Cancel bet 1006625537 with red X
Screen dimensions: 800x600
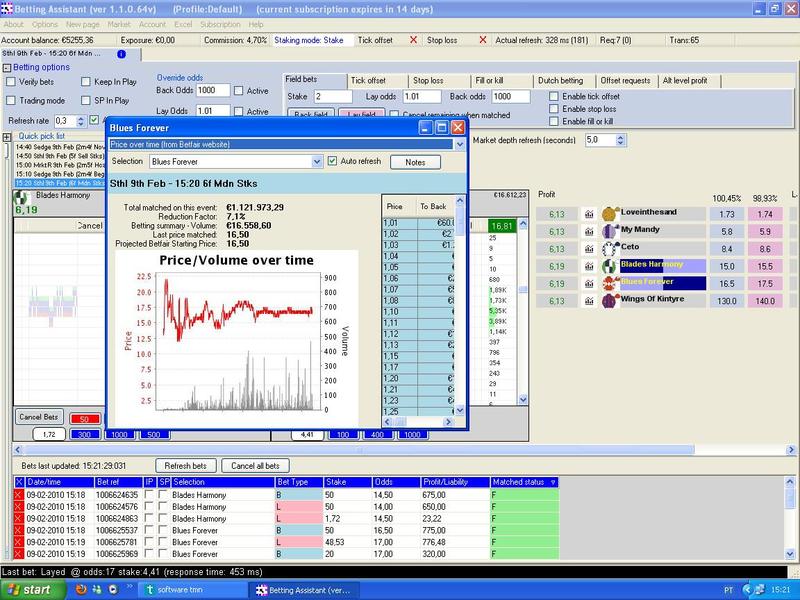pos(19,530)
